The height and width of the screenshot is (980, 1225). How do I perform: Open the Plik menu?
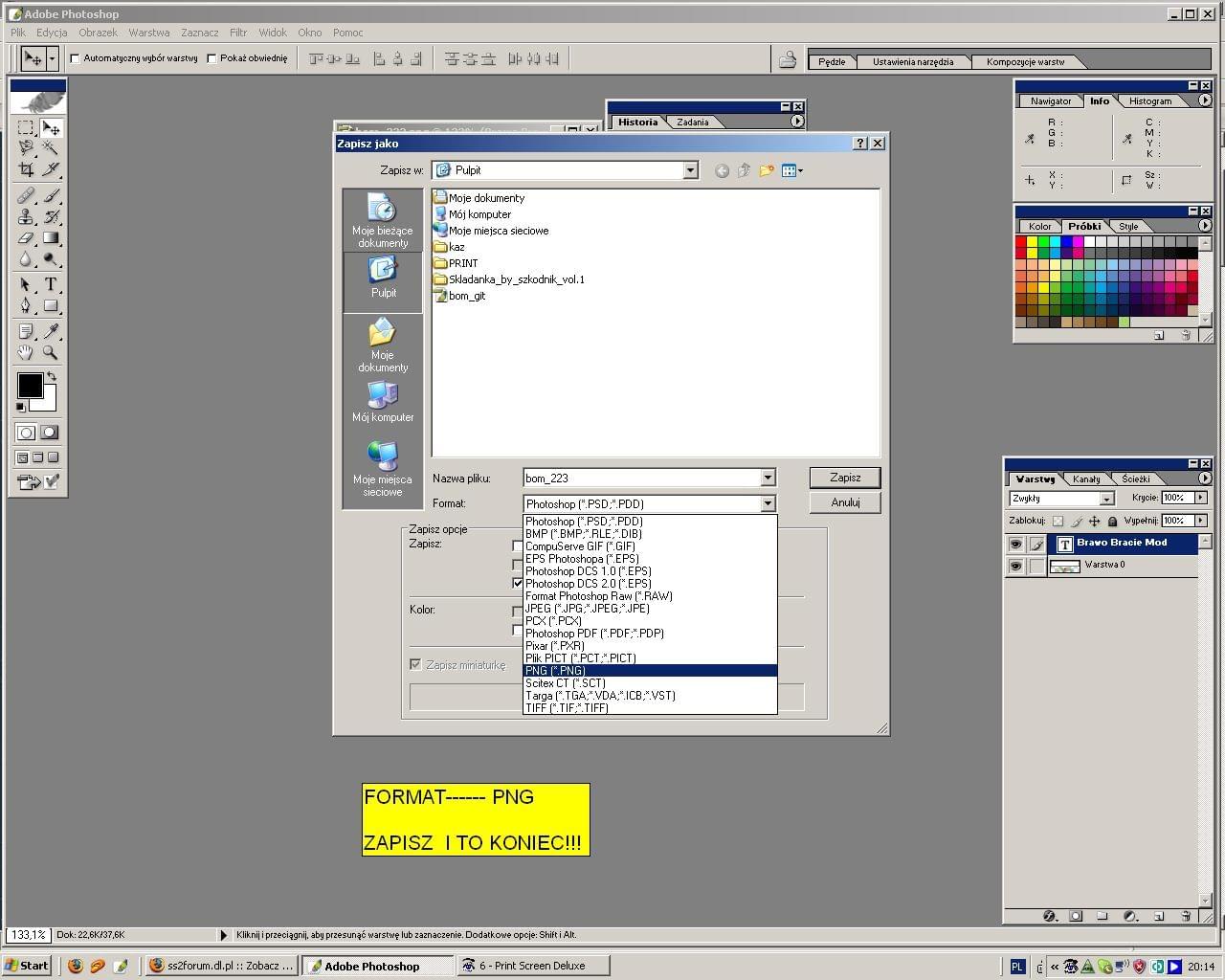18,33
